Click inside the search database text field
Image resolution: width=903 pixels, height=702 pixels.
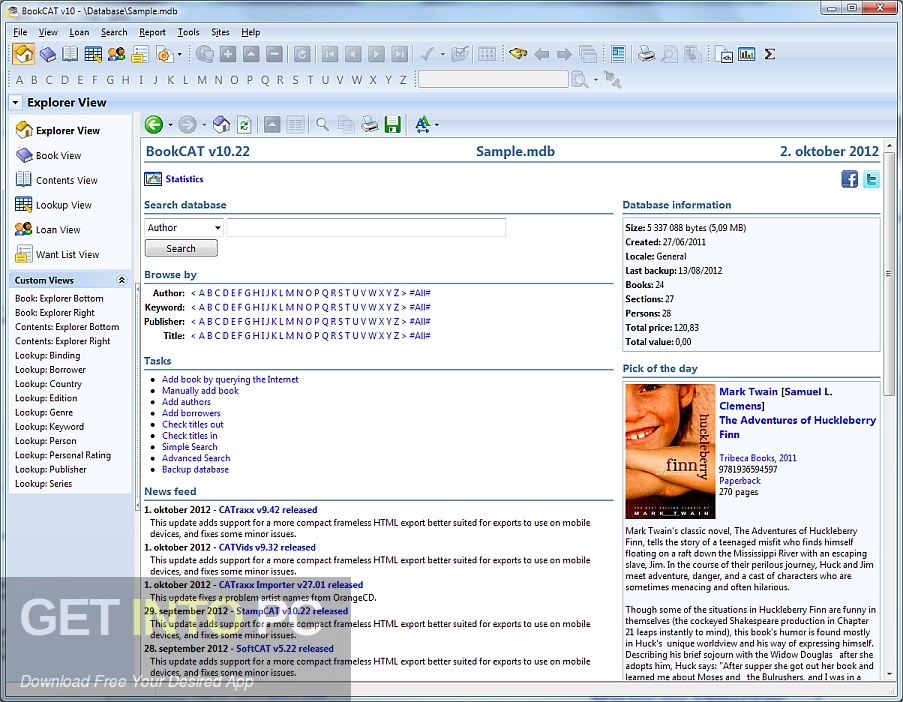[366, 227]
